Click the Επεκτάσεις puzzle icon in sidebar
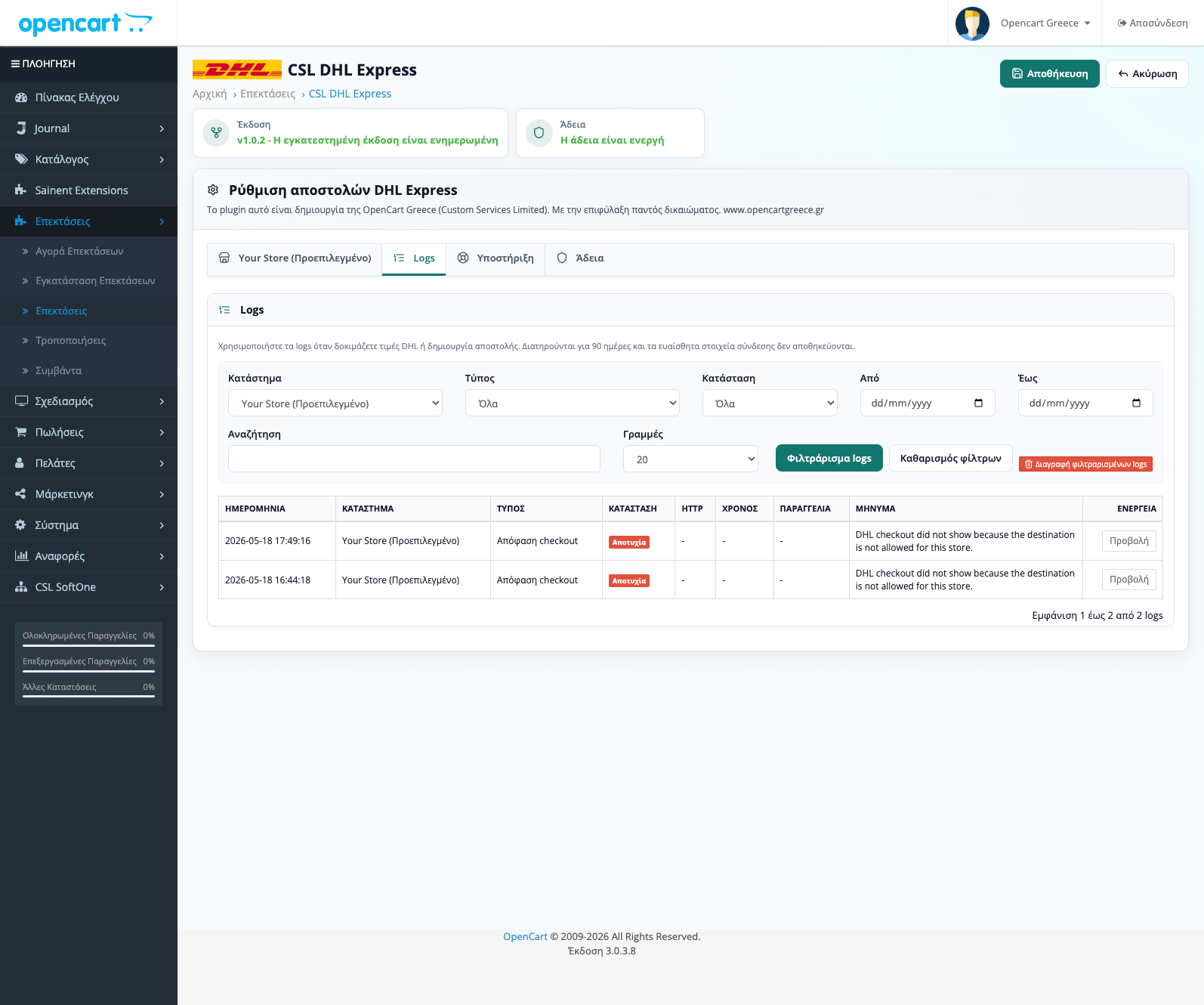 point(21,221)
